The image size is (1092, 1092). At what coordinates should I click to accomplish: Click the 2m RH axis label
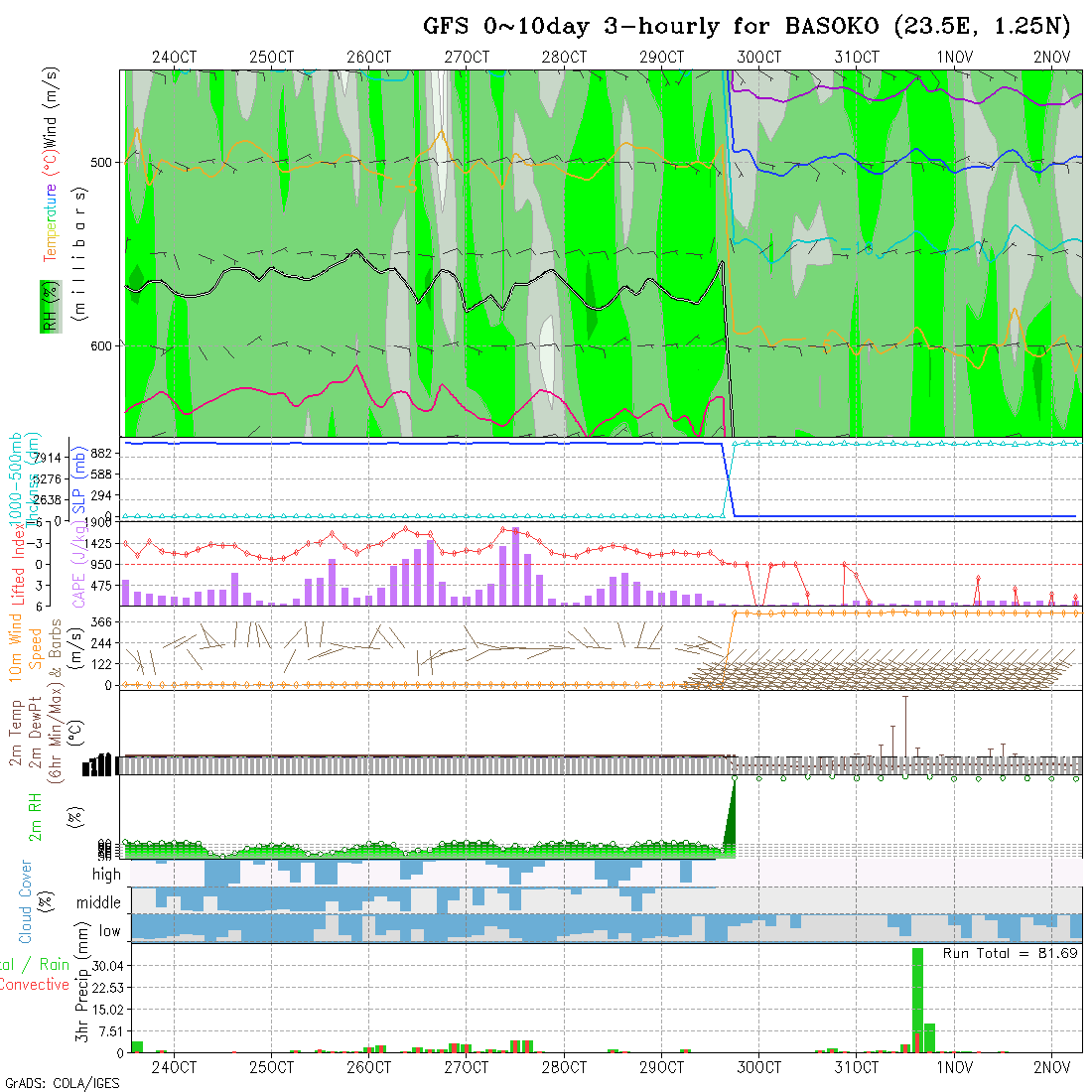click(36, 817)
